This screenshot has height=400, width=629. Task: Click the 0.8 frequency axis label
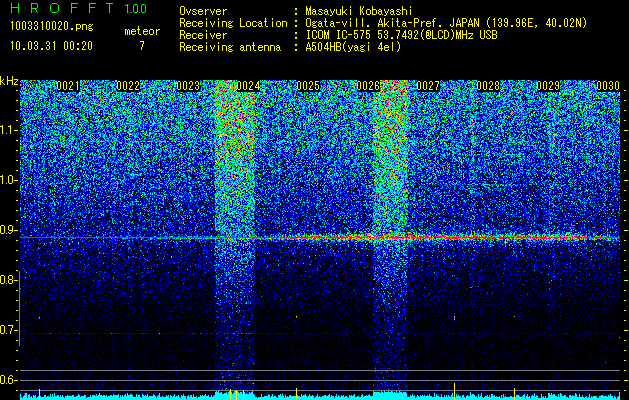click(8, 280)
